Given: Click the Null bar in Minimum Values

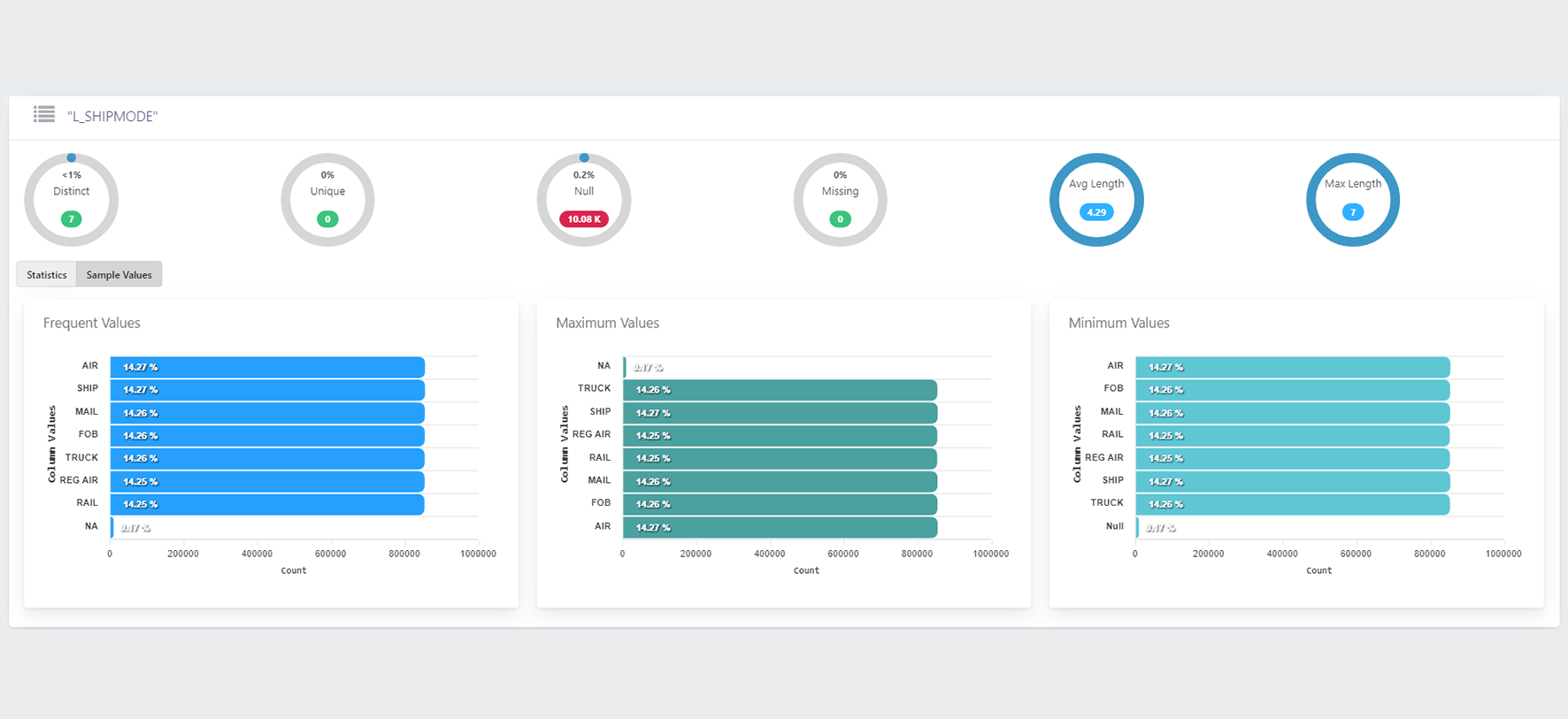Looking at the screenshot, I should [1138, 528].
